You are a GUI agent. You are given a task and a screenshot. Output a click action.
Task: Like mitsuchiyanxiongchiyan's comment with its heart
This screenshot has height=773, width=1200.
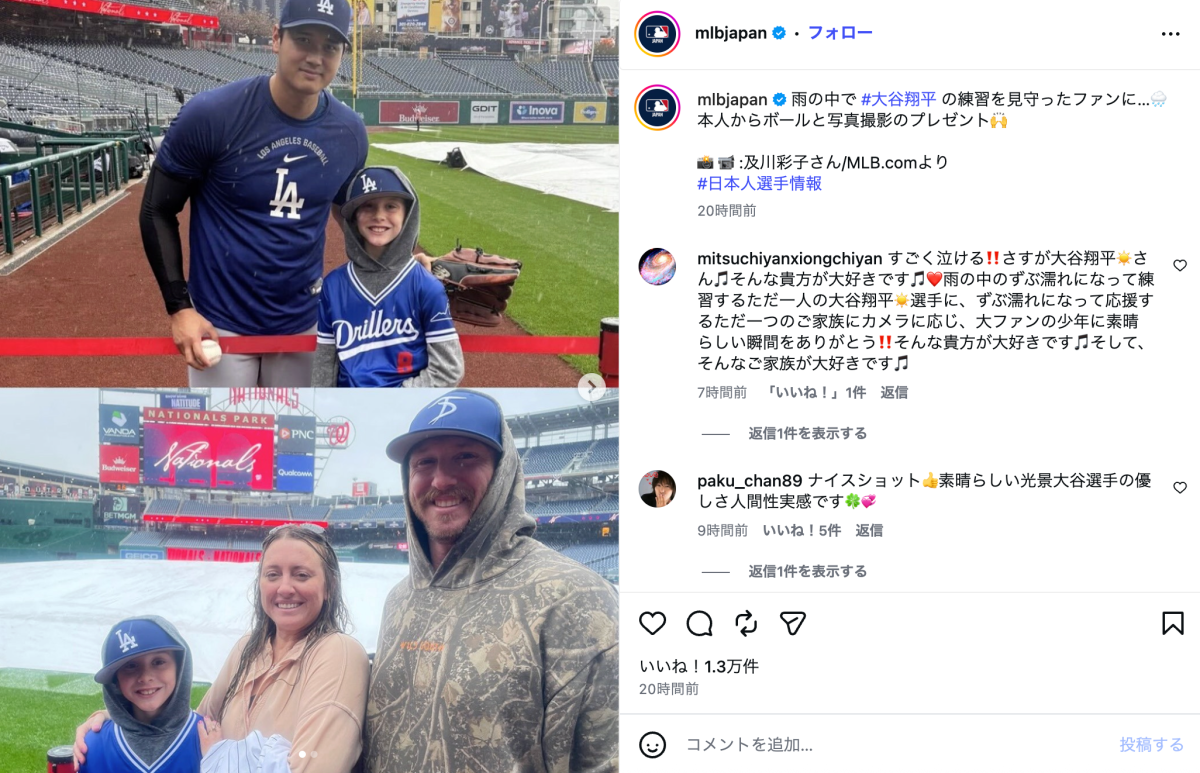tap(1180, 266)
